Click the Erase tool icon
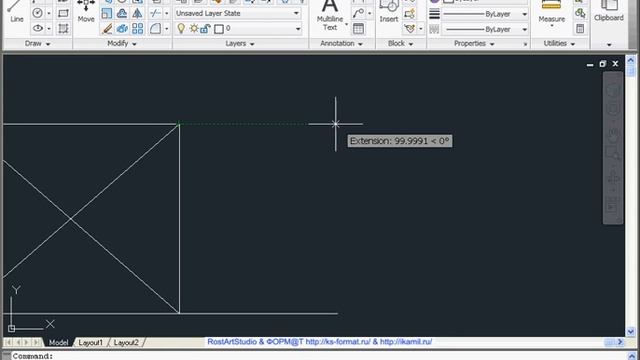This screenshot has width=640, height=360. pyautogui.click(x=107, y=29)
